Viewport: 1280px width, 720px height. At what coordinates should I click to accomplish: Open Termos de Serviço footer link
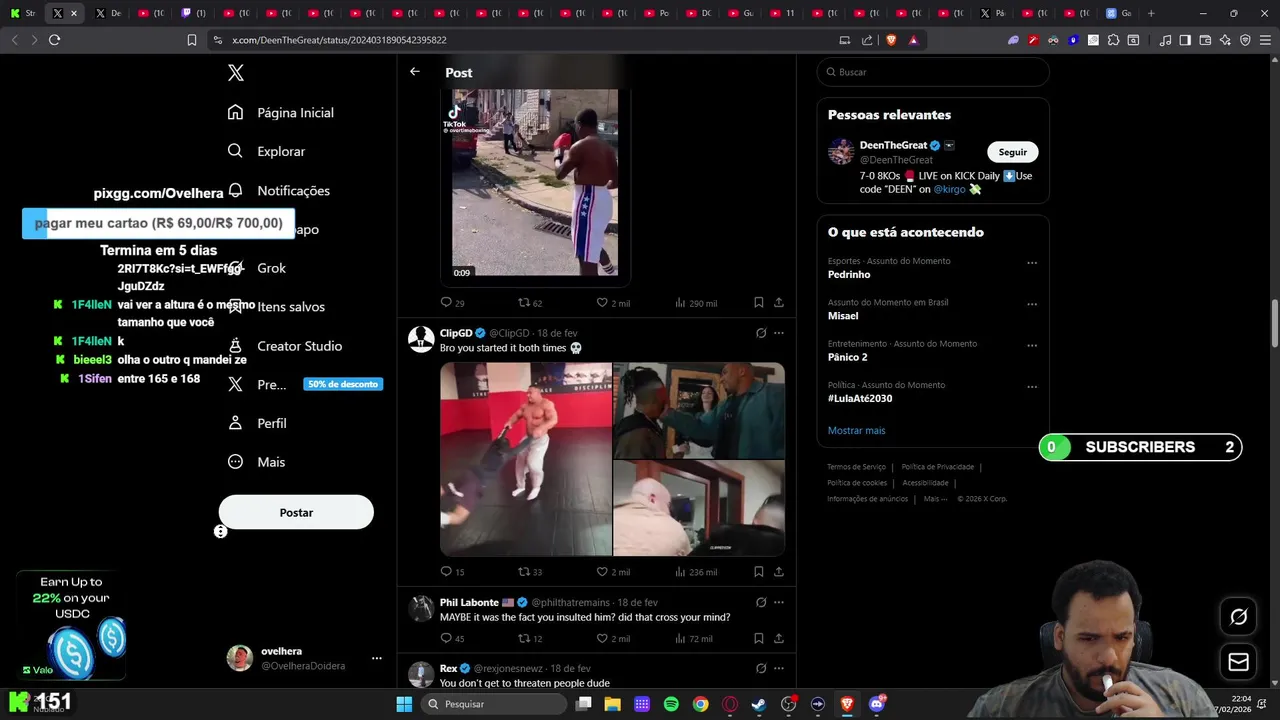click(x=856, y=467)
